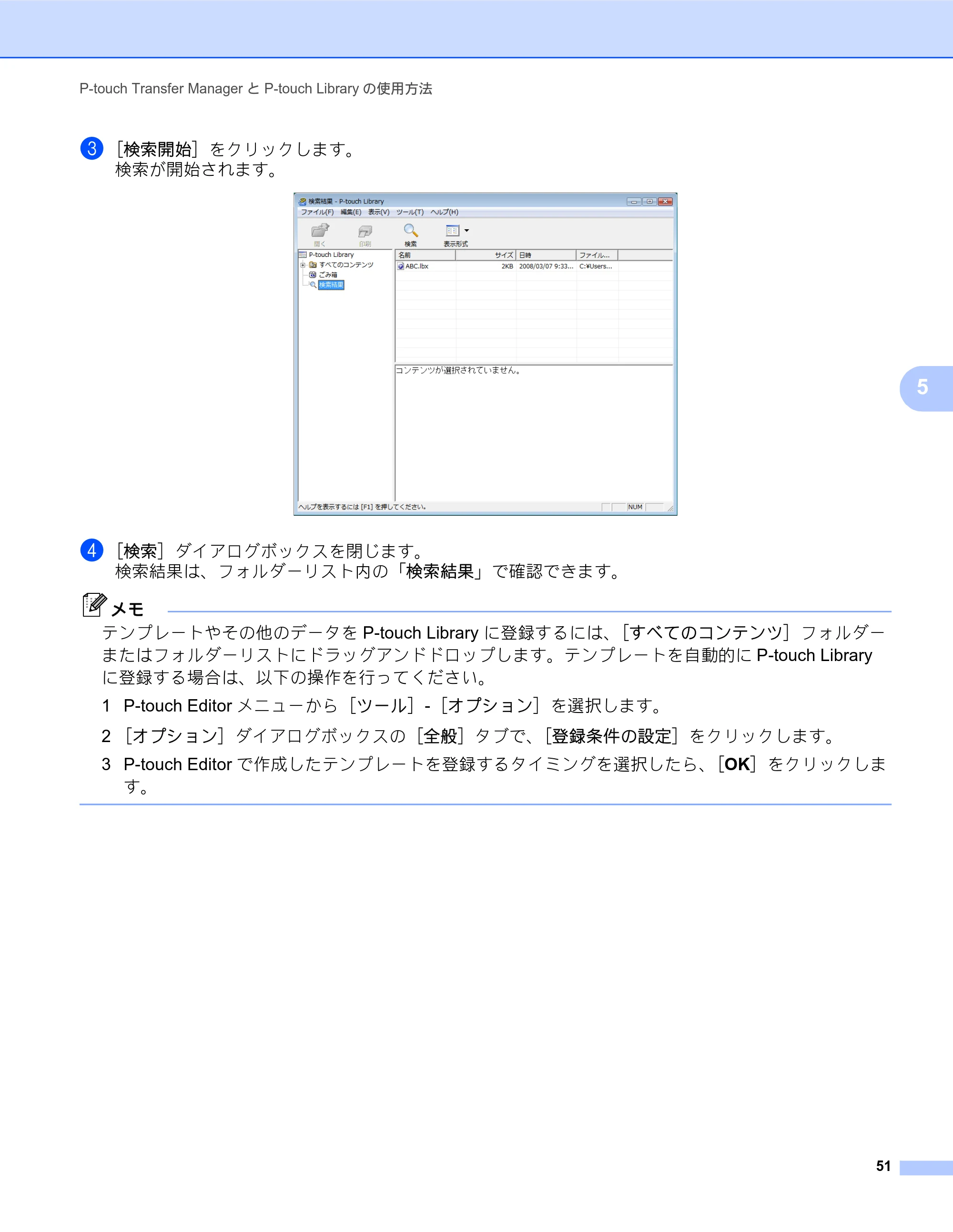
Task: Click the すべてのコンテンツ folder icon
Action: pos(313,265)
